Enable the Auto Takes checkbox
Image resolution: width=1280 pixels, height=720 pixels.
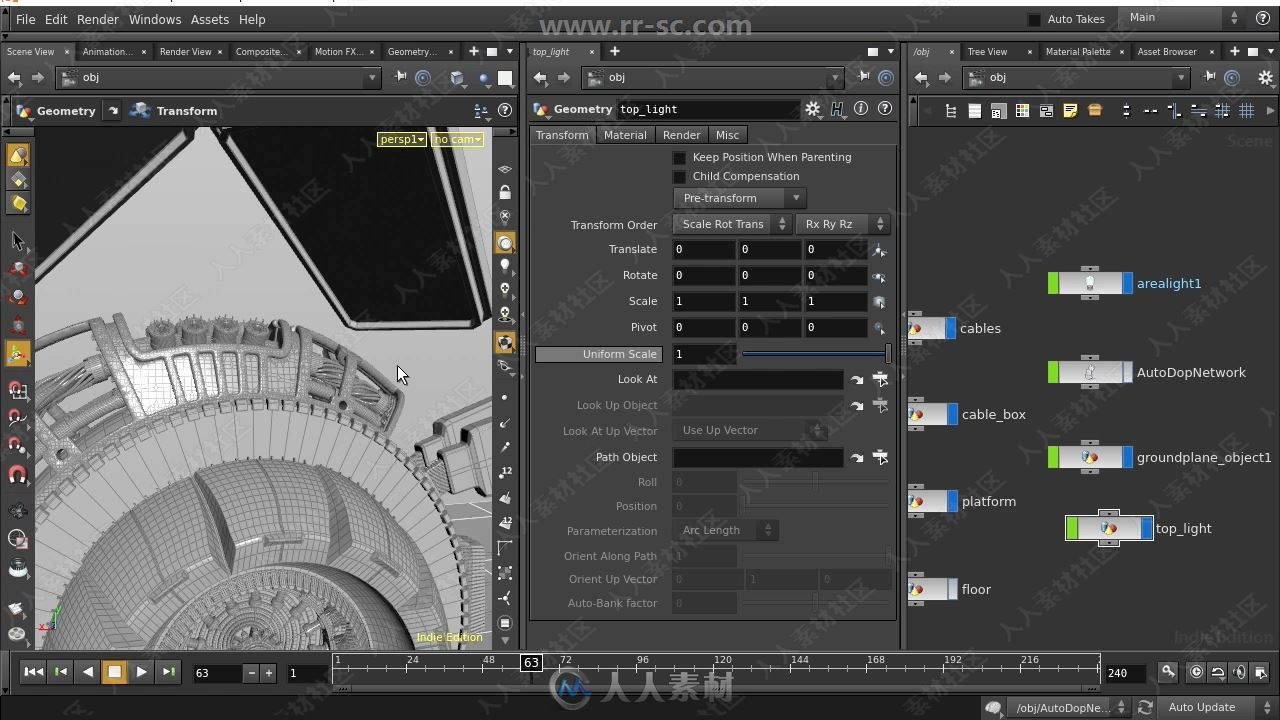click(x=1034, y=19)
